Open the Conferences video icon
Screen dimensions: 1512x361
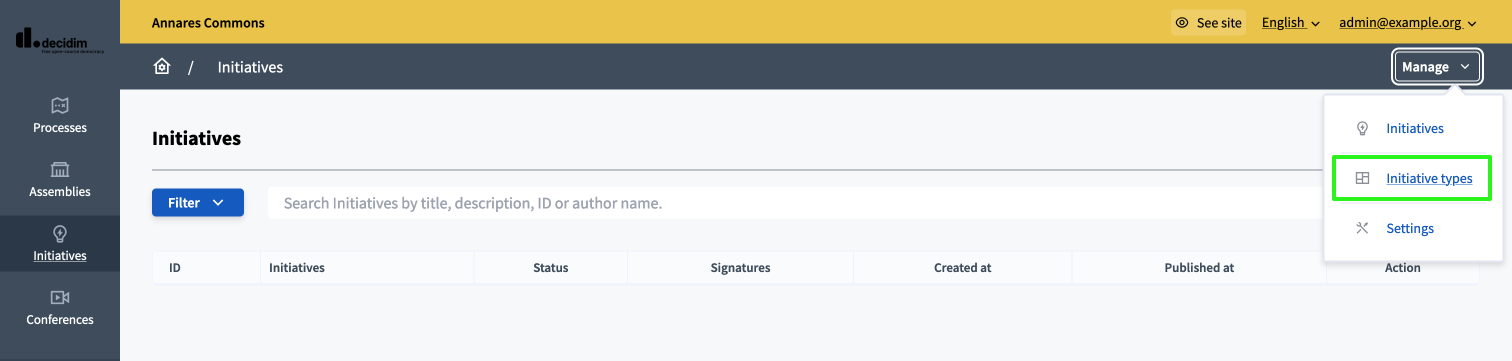(60, 298)
